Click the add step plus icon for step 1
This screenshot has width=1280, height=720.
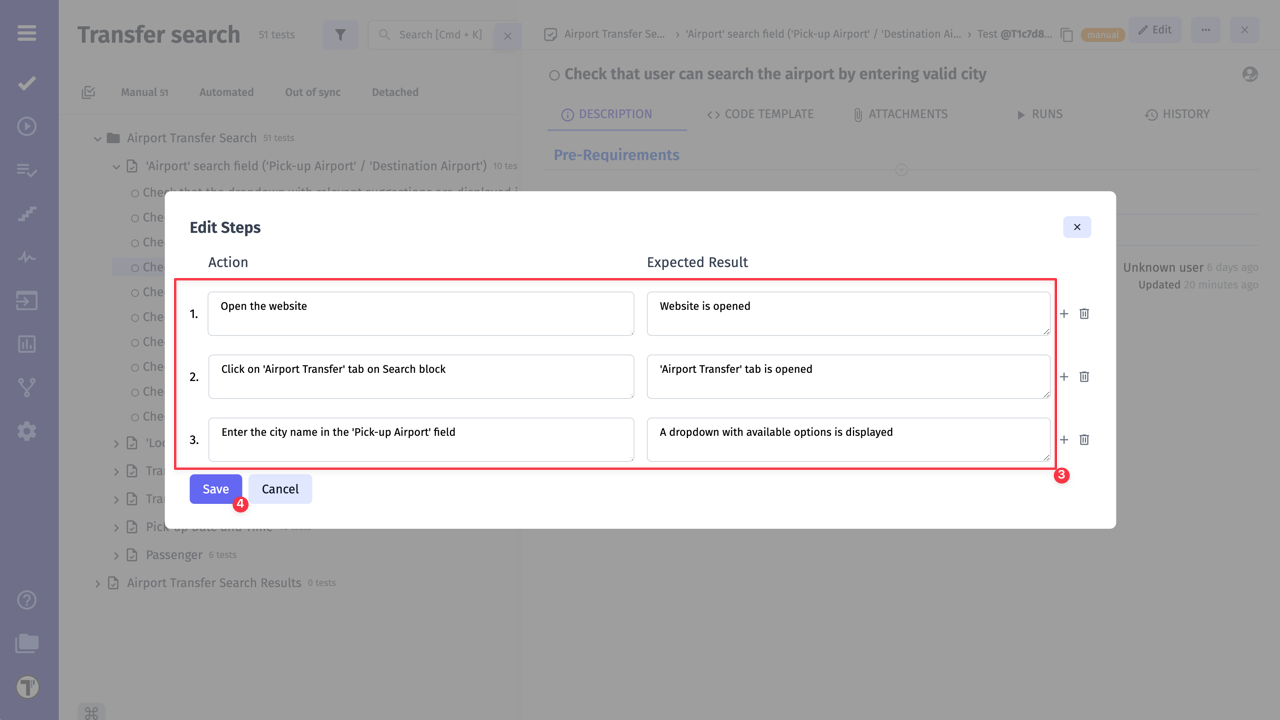click(1064, 314)
